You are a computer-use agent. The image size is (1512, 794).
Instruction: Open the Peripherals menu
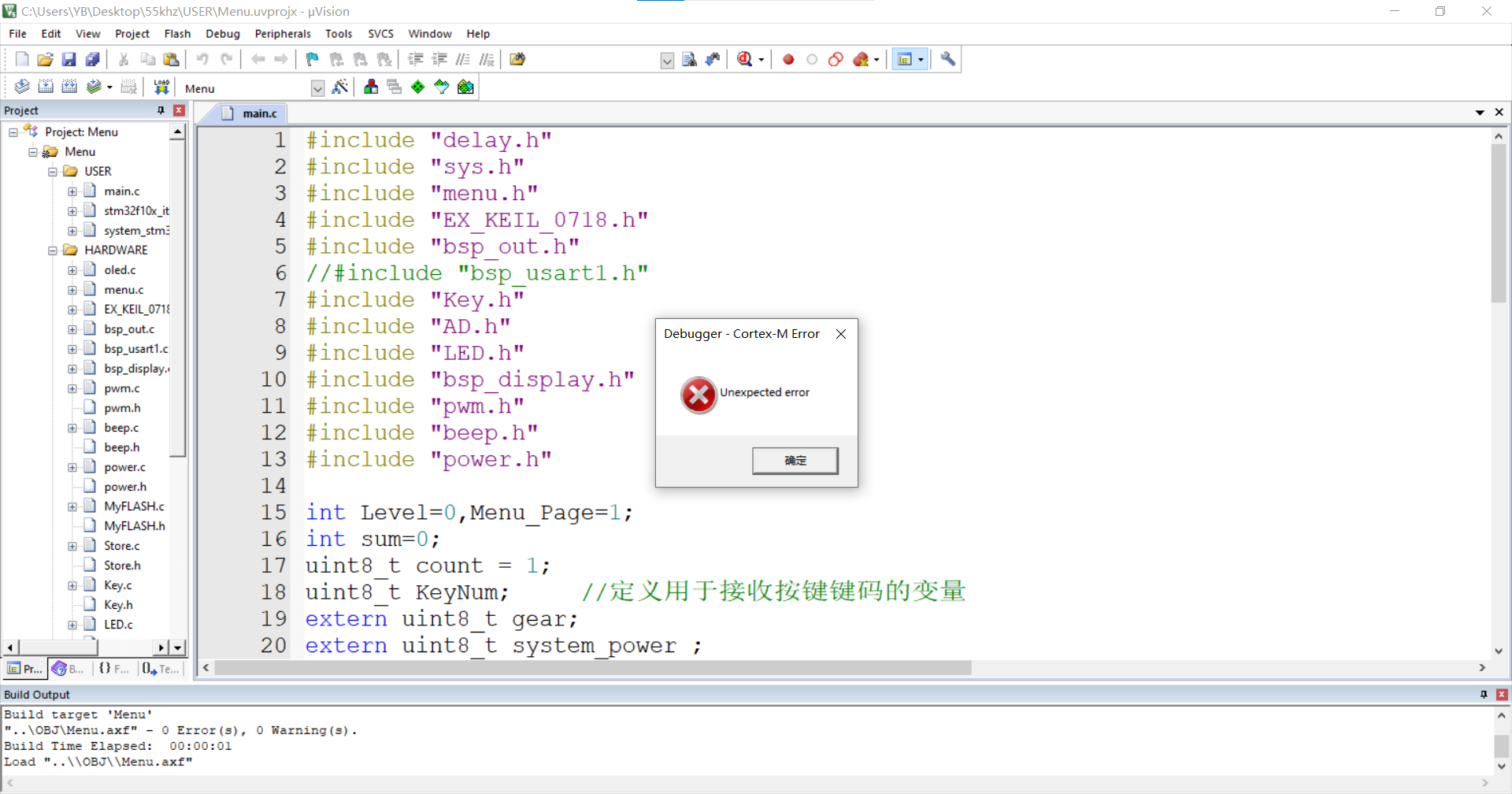tap(283, 34)
